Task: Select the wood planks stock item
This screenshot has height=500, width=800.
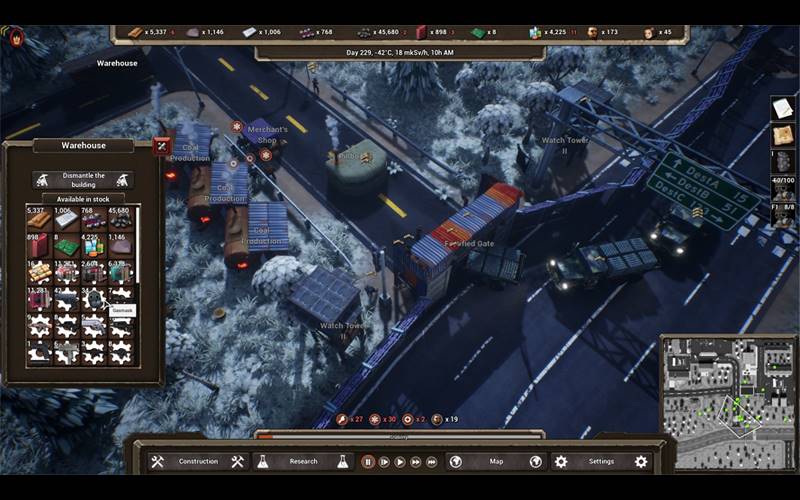Action: point(39,219)
